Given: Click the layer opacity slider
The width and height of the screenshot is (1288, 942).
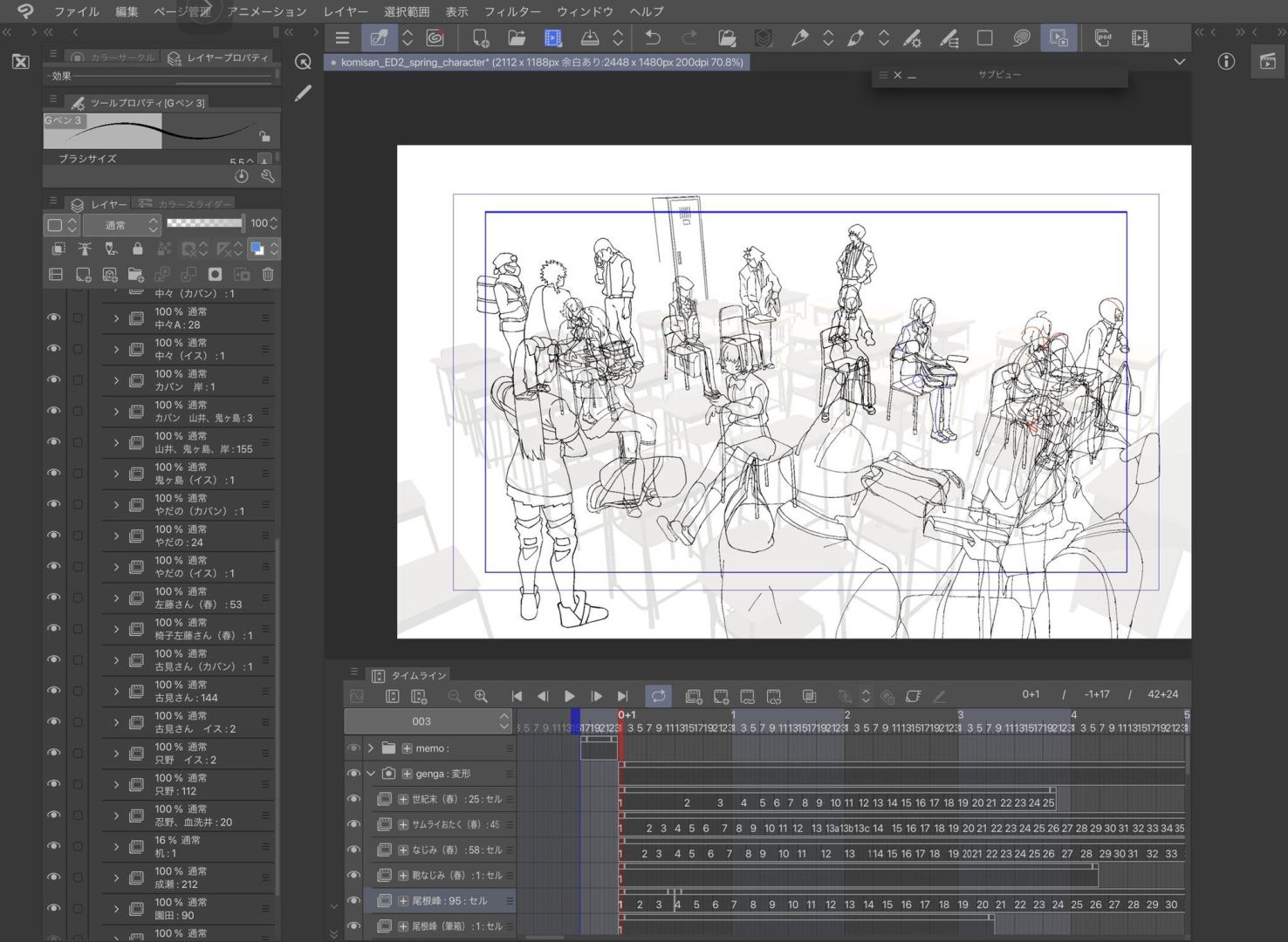Looking at the screenshot, I should pos(205,223).
